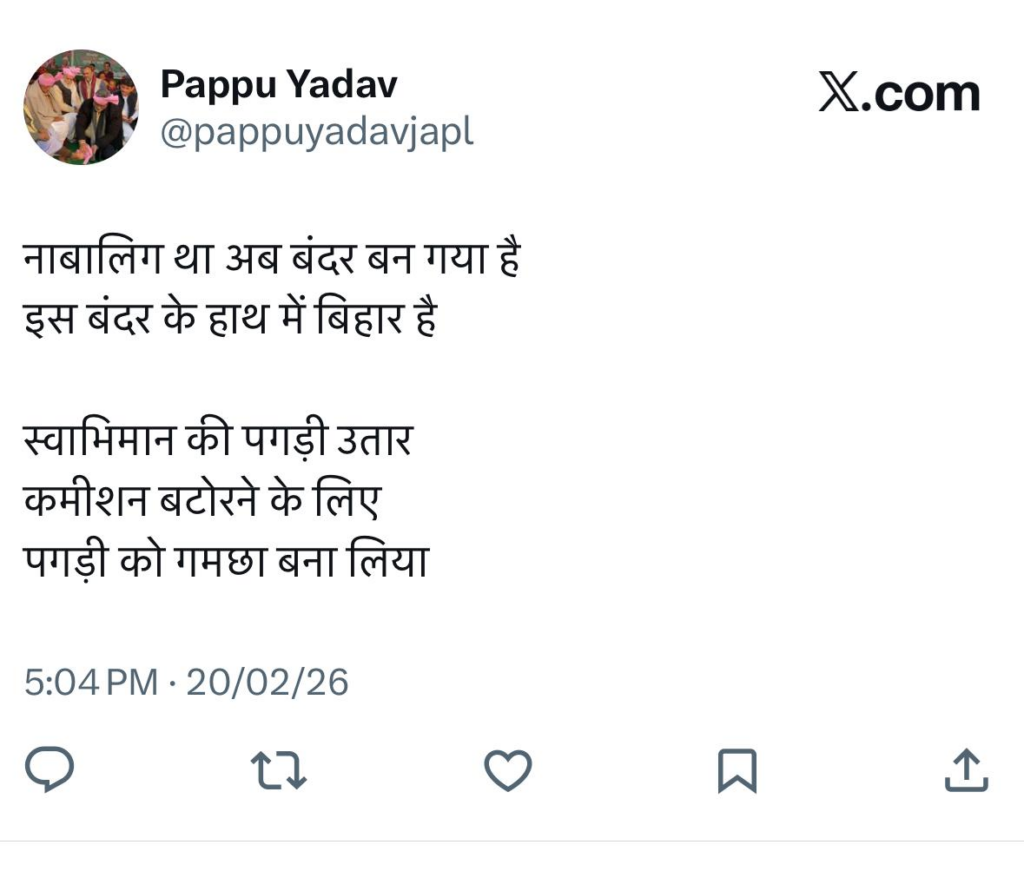Click the 5:04 PM time in the timestamp
This screenshot has width=1024, height=891.
(91, 682)
